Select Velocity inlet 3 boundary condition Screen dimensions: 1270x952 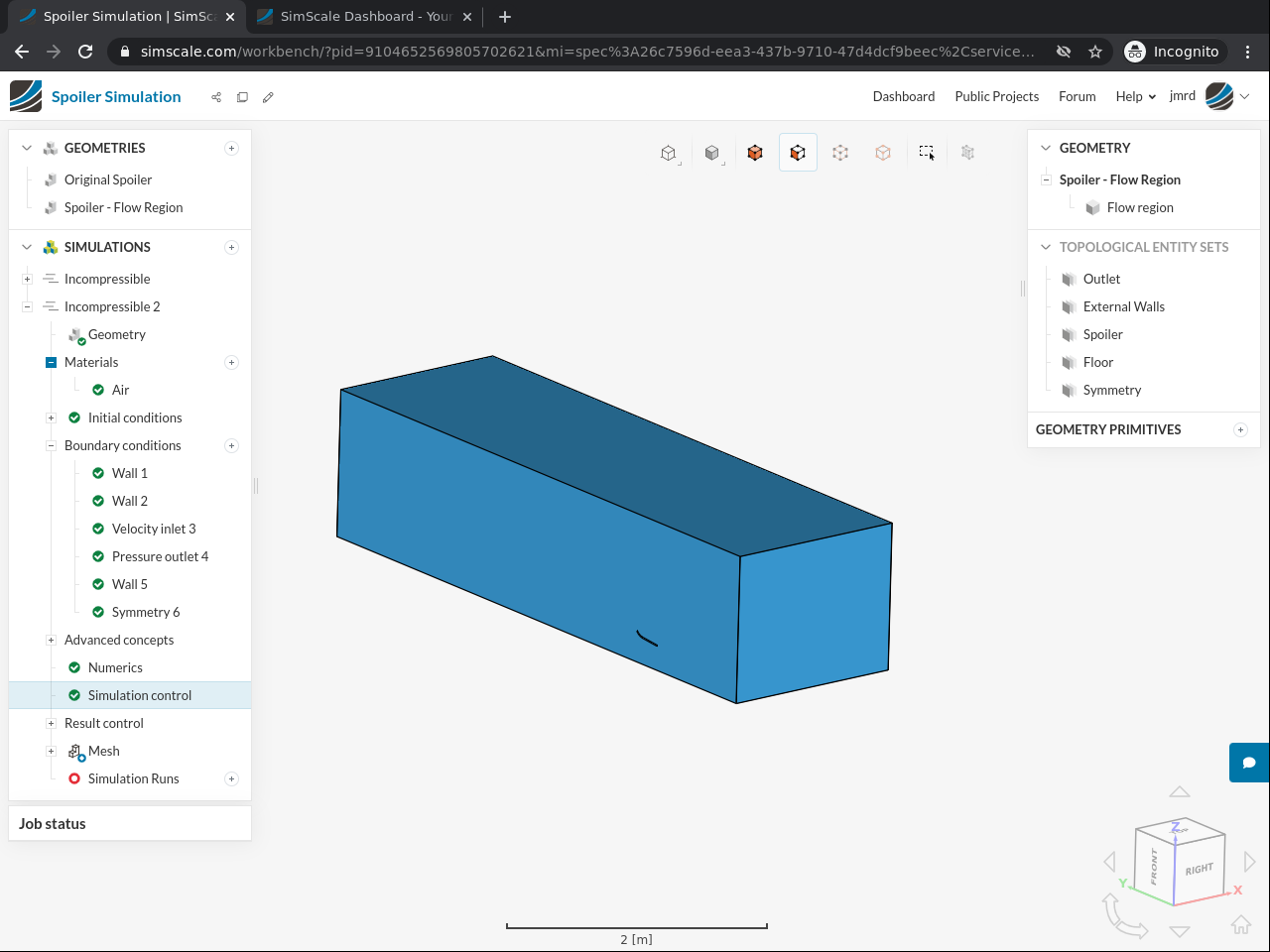coord(154,529)
